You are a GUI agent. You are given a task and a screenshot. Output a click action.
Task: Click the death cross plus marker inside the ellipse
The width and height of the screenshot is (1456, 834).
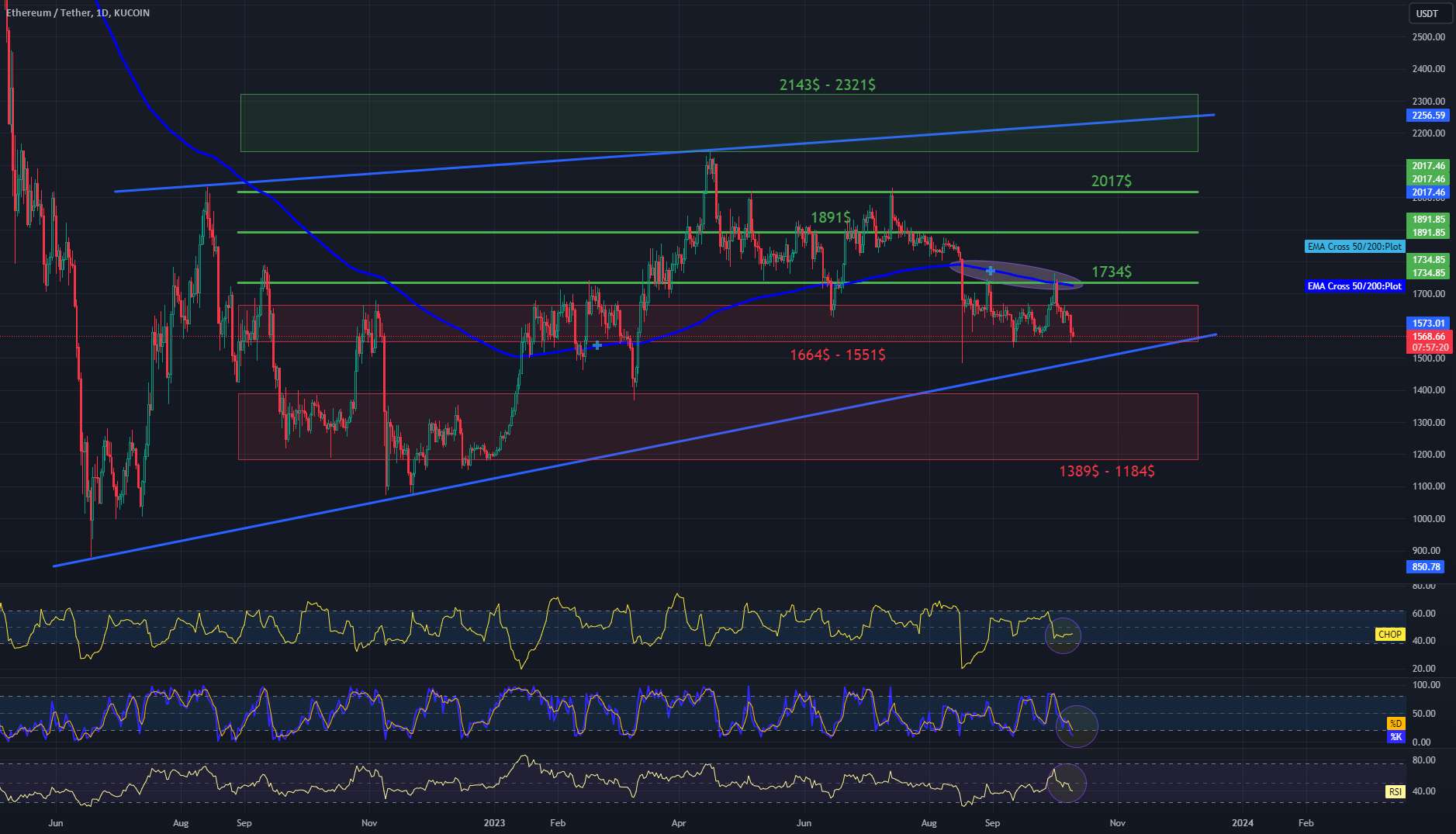991,271
